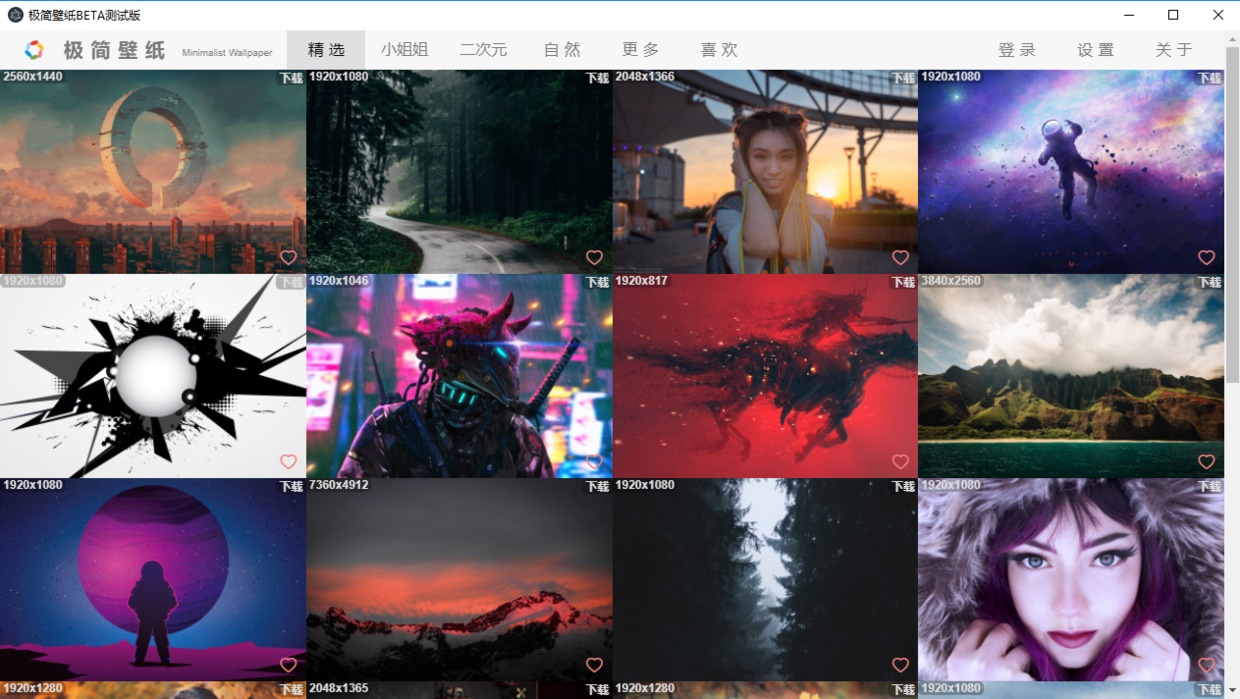Open the smiling girl sunset thumbnail
Viewport: 1240px width, 699px height.
pyautogui.click(x=765, y=172)
